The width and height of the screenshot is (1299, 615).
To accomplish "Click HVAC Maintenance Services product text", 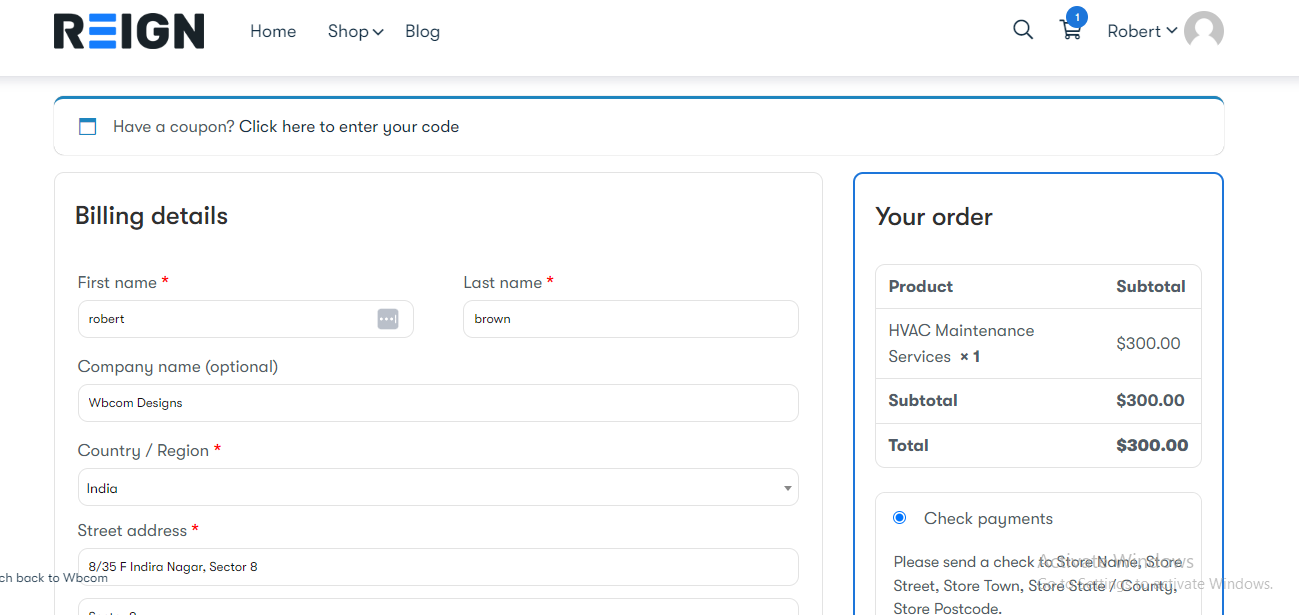I will coord(961,343).
